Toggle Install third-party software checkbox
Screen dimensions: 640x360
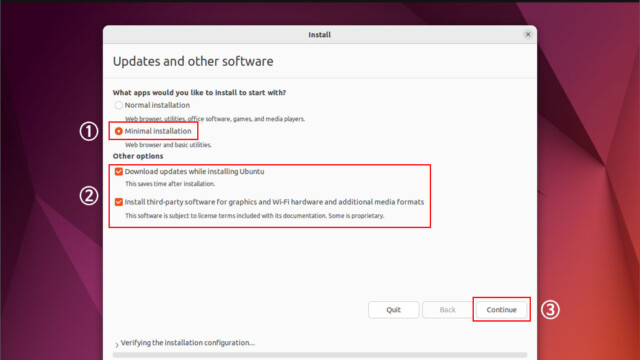118,202
